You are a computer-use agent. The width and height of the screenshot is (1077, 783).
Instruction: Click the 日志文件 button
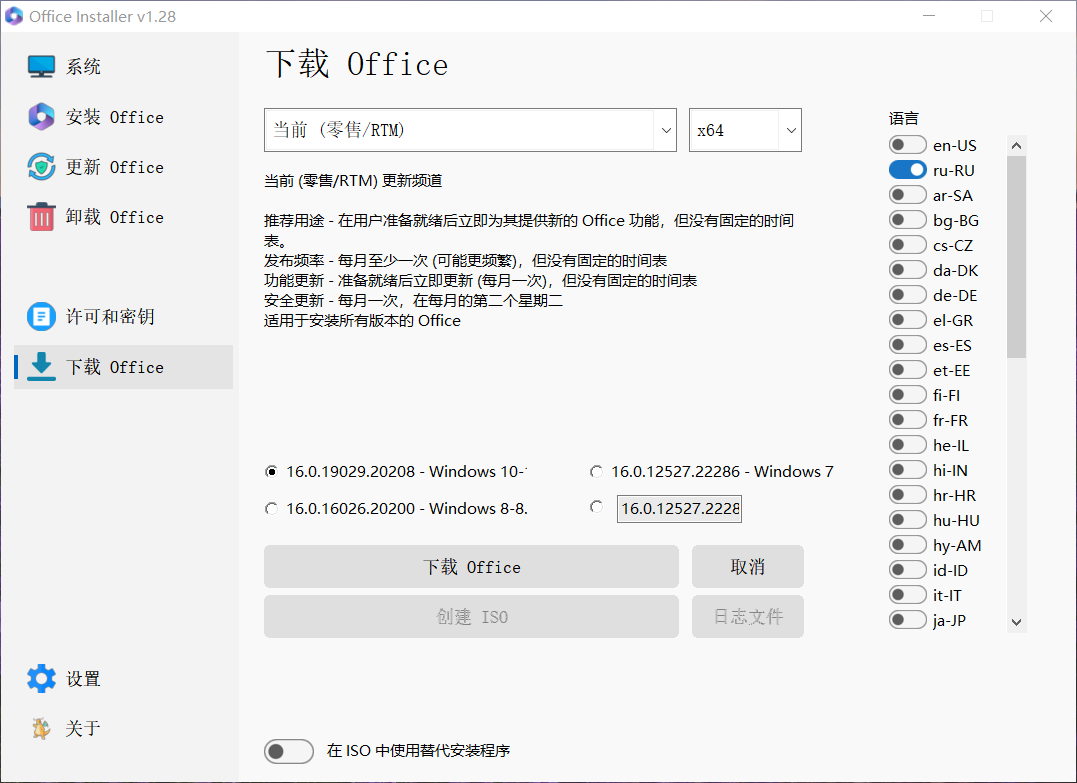pos(747,617)
